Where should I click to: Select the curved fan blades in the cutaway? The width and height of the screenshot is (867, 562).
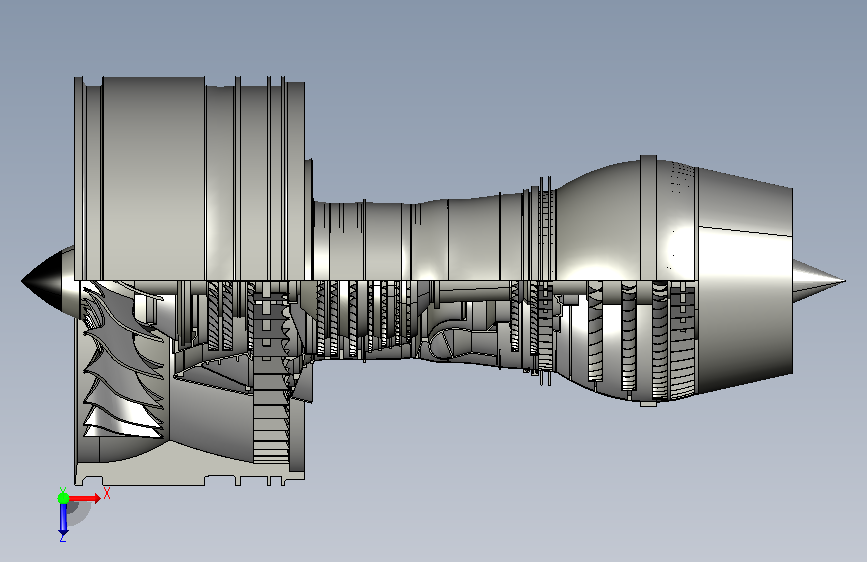123,360
